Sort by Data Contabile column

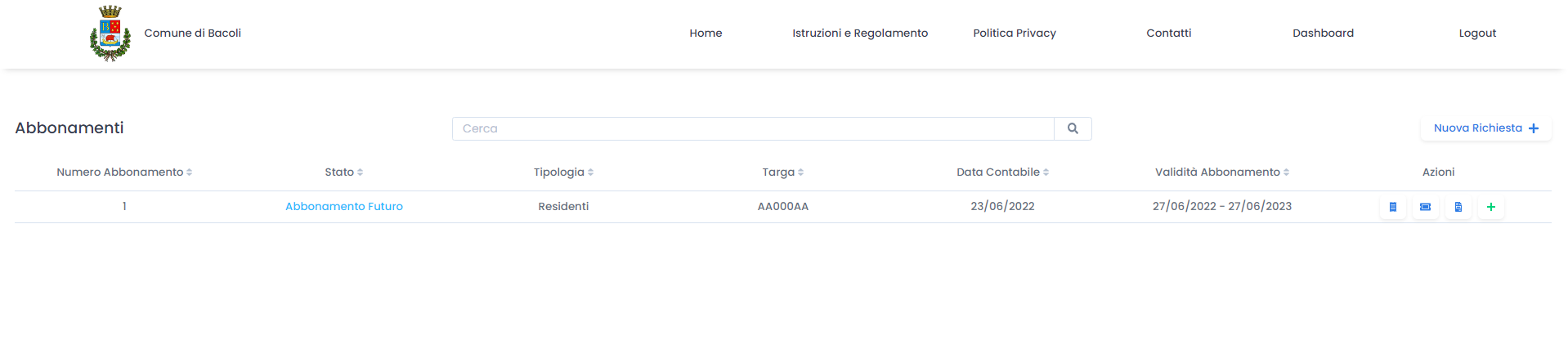(1002, 173)
